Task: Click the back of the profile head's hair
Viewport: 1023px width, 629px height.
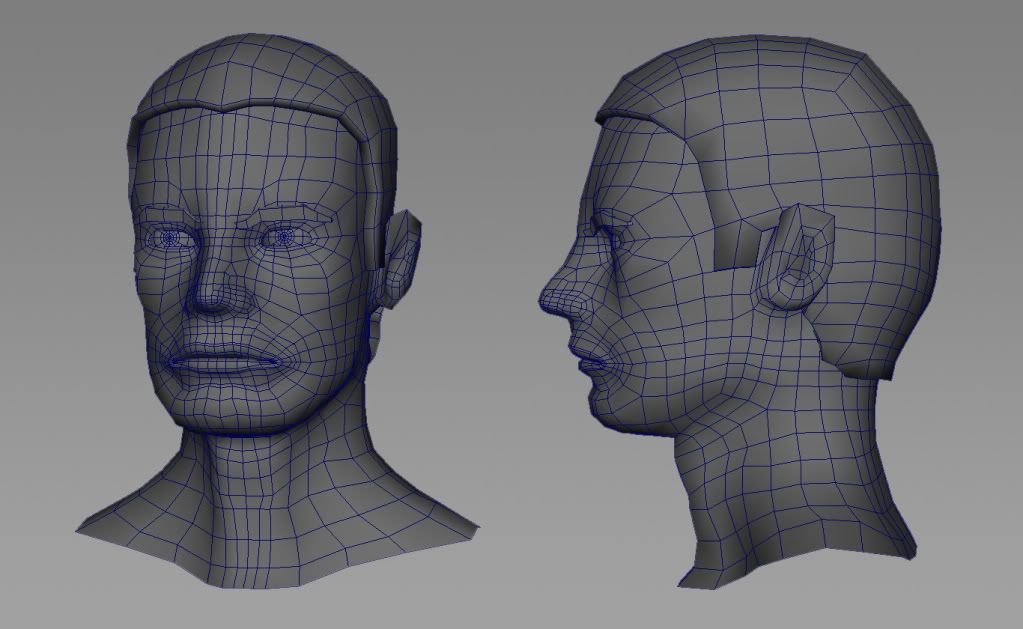Action: pyautogui.click(x=900, y=200)
